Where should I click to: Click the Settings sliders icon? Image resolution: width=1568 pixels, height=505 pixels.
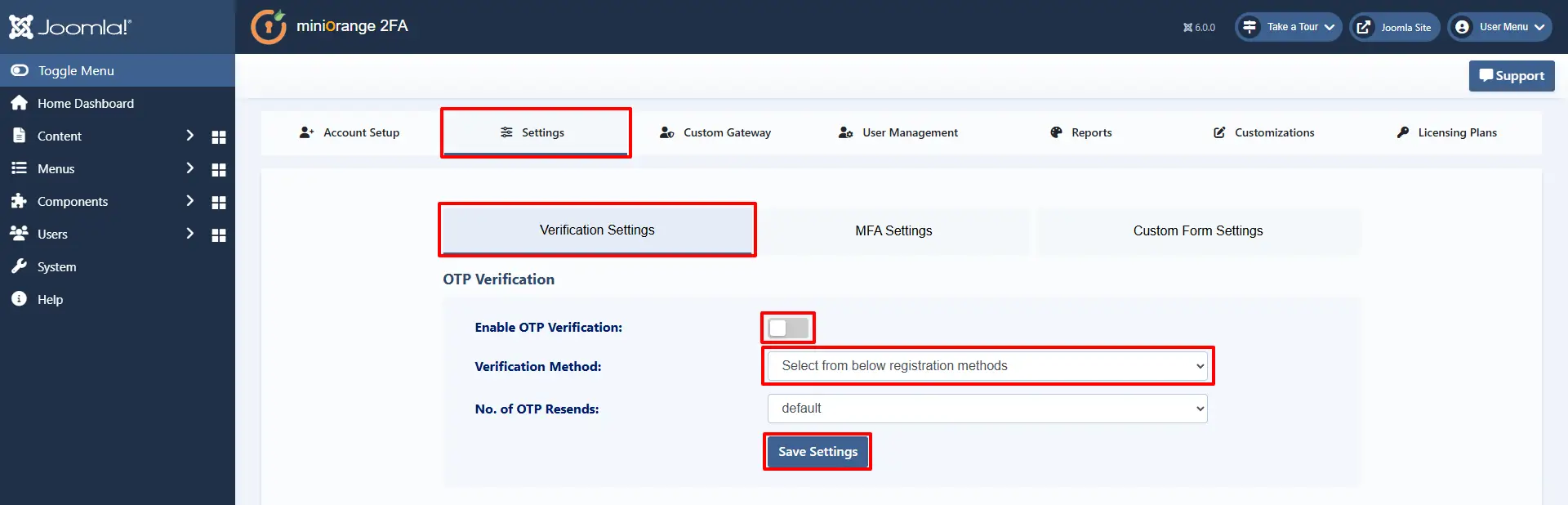[506, 132]
